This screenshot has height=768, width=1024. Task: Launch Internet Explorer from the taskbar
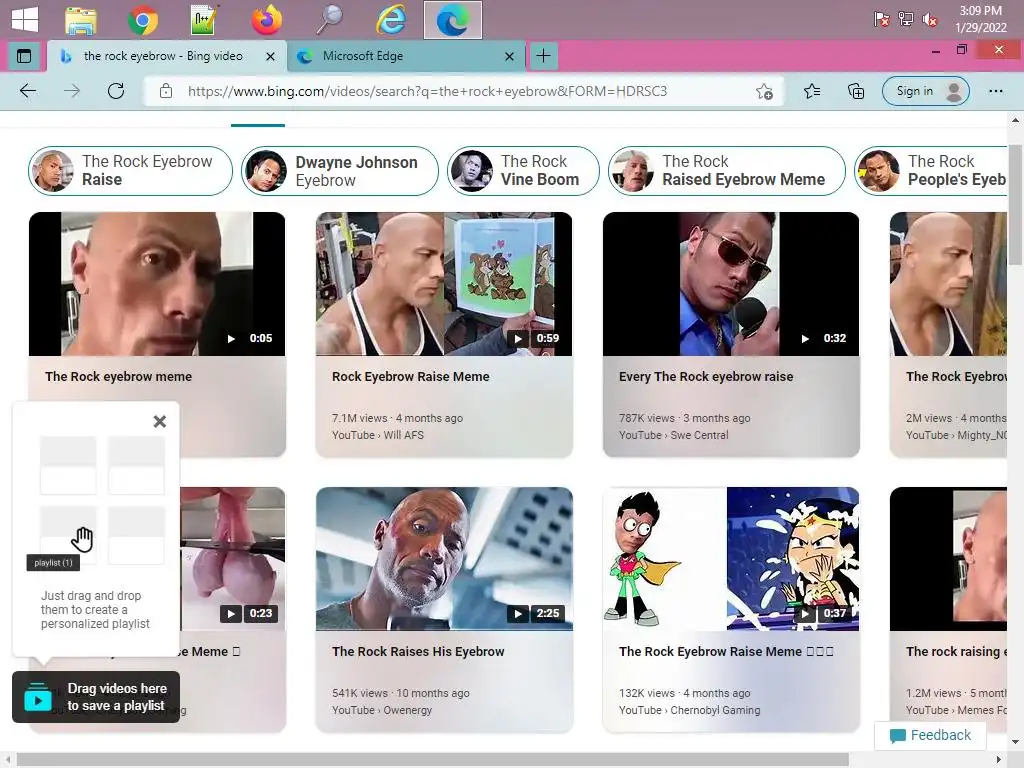[391, 20]
